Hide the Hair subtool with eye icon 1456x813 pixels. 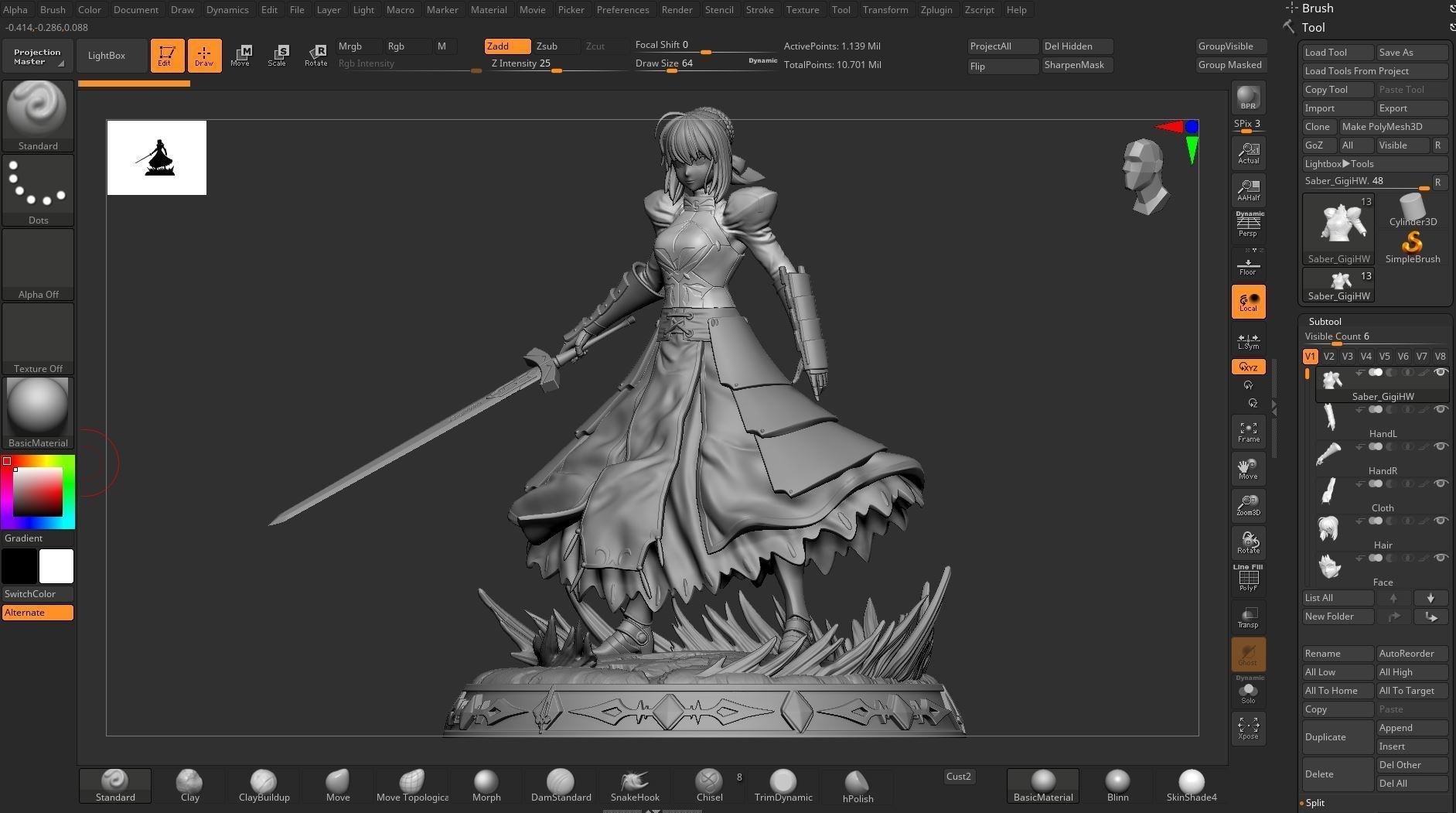[x=1441, y=521]
